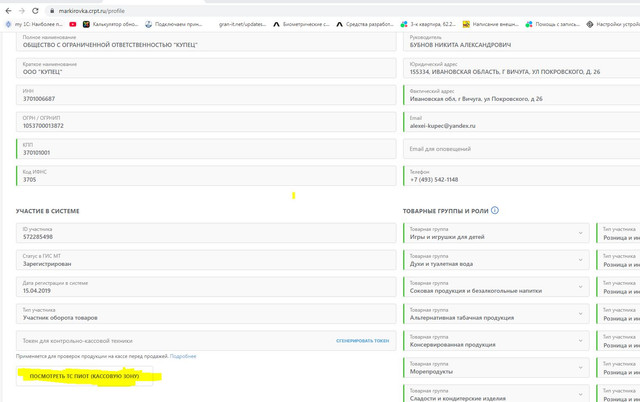Viewport: 640px width, 402px height.
Task: Click the 'Токен для контрольно-кассовой техники' field
Action: point(206,341)
